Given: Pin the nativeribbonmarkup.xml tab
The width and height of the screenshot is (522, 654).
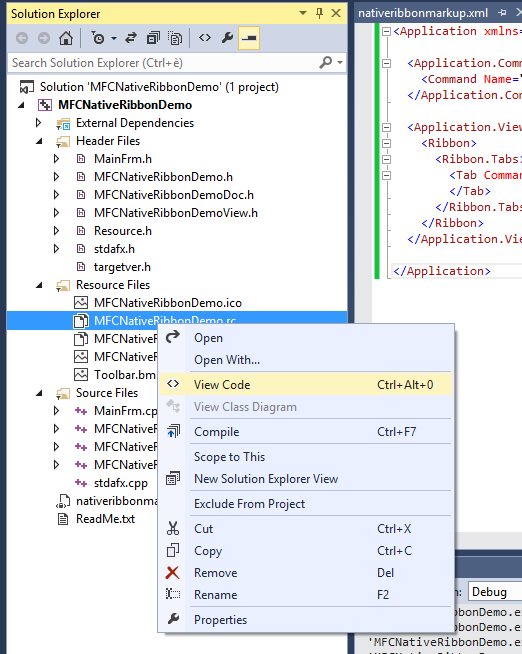Looking at the screenshot, I should pos(502,13).
